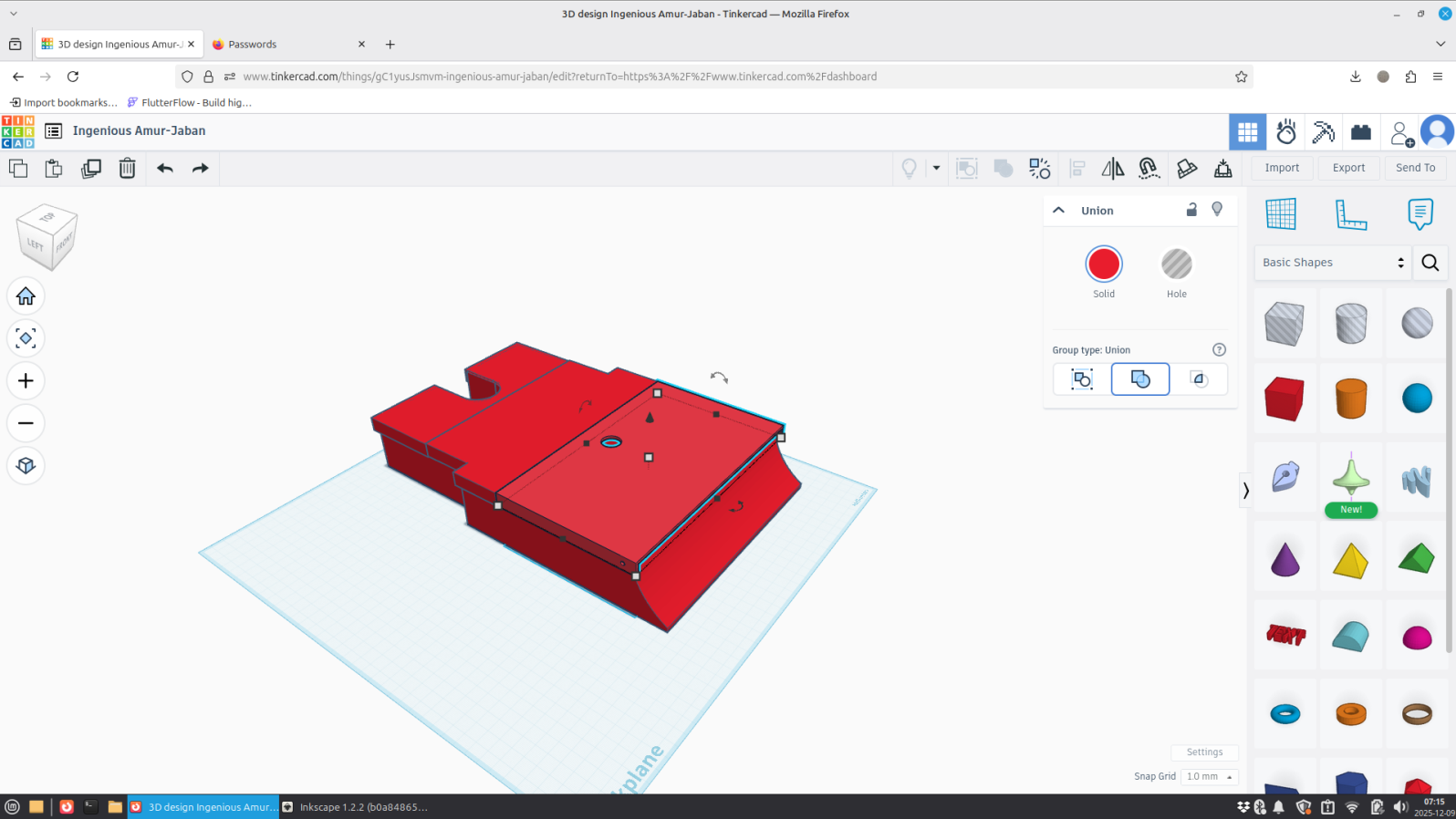Click the Export button

(1348, 168)
